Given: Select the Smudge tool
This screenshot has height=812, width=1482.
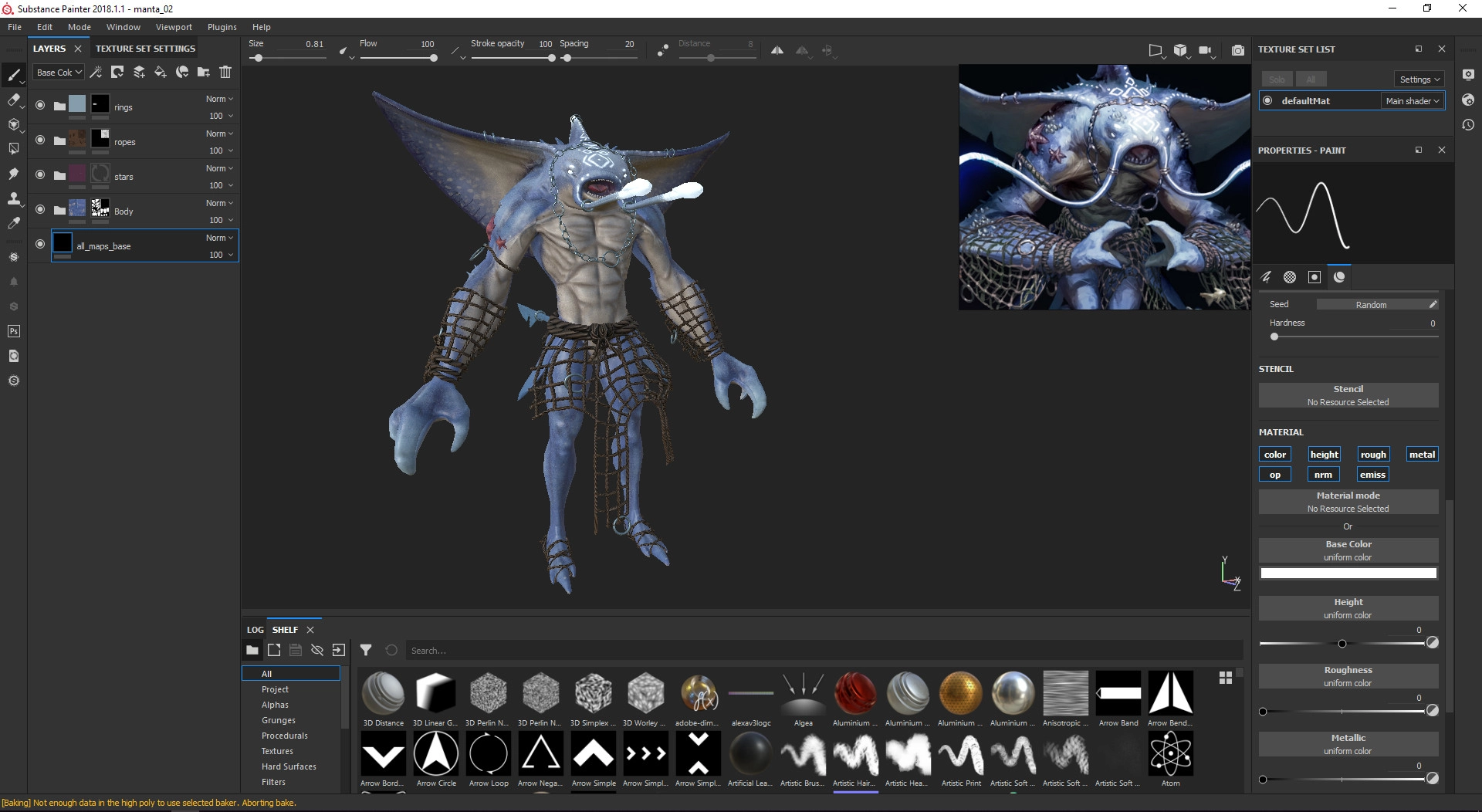Looking at the screenshot, I should point(13,174).
